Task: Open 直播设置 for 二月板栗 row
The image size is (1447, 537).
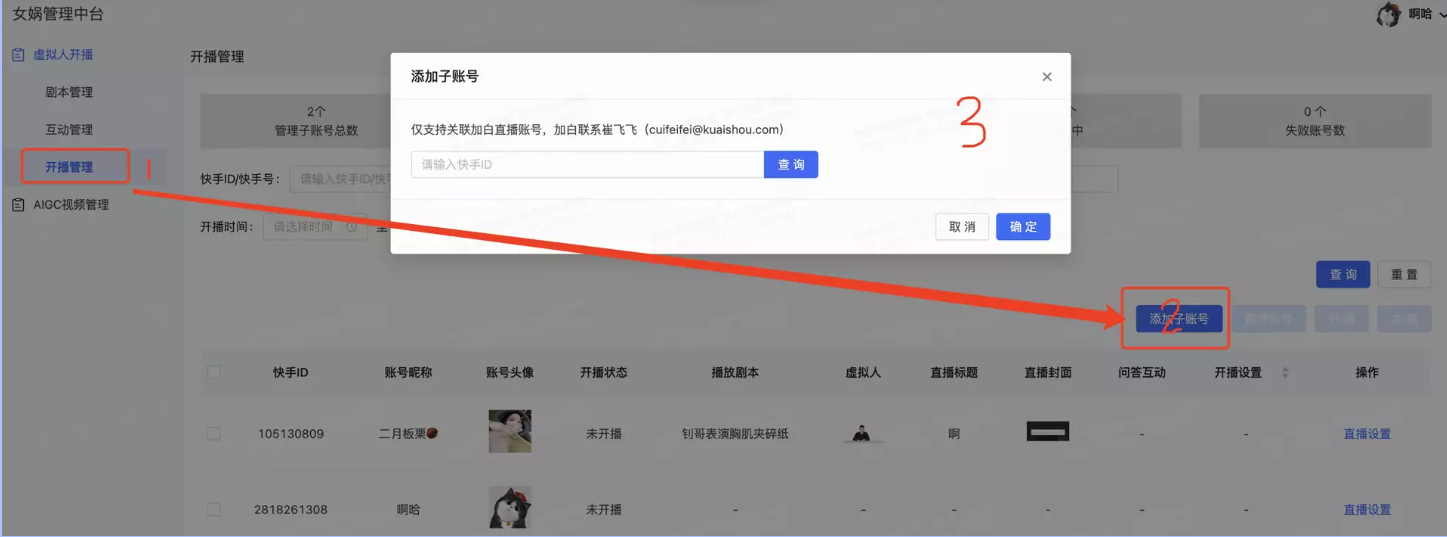Action: pos(1367,434)
